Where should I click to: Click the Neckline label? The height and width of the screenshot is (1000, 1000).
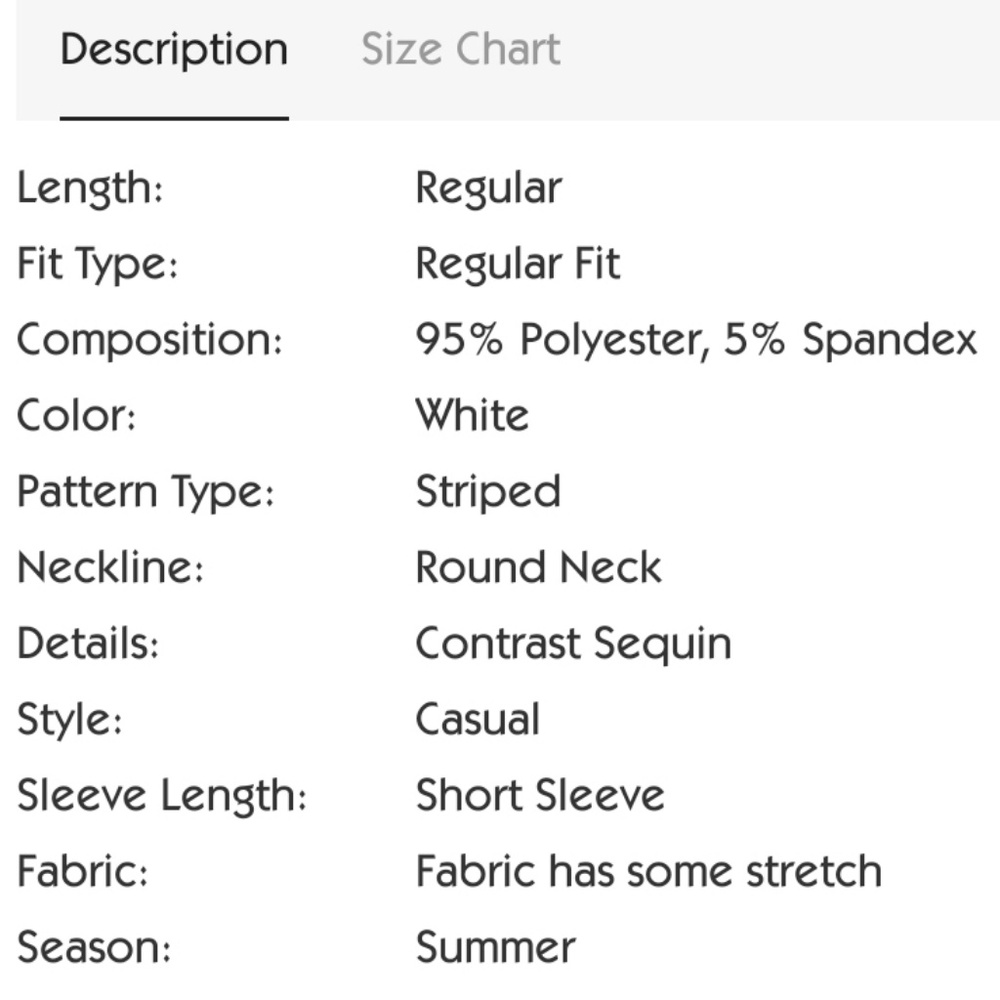pos(110,568)
